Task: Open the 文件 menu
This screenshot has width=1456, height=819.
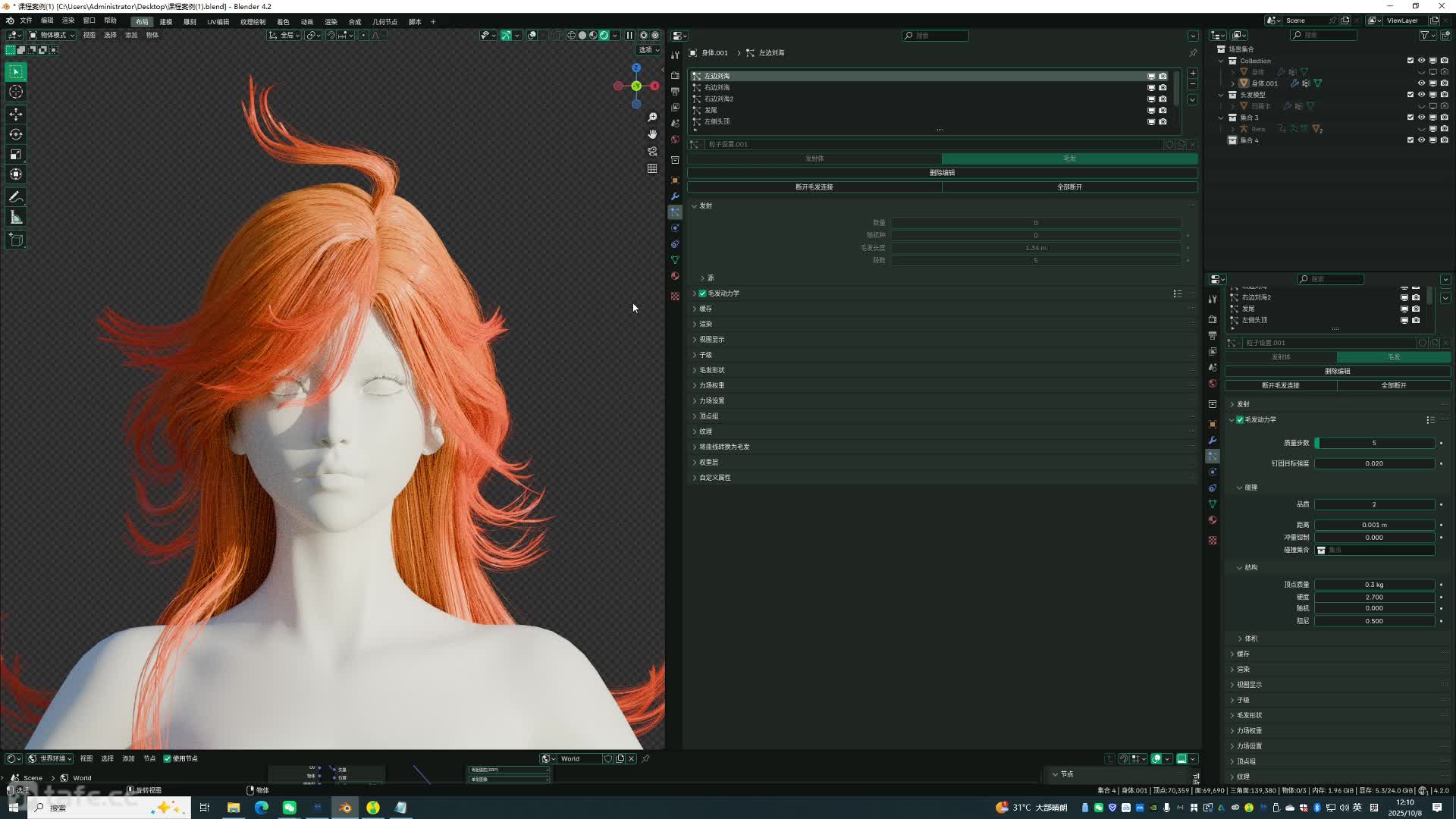Action: [x=26, y=21]
